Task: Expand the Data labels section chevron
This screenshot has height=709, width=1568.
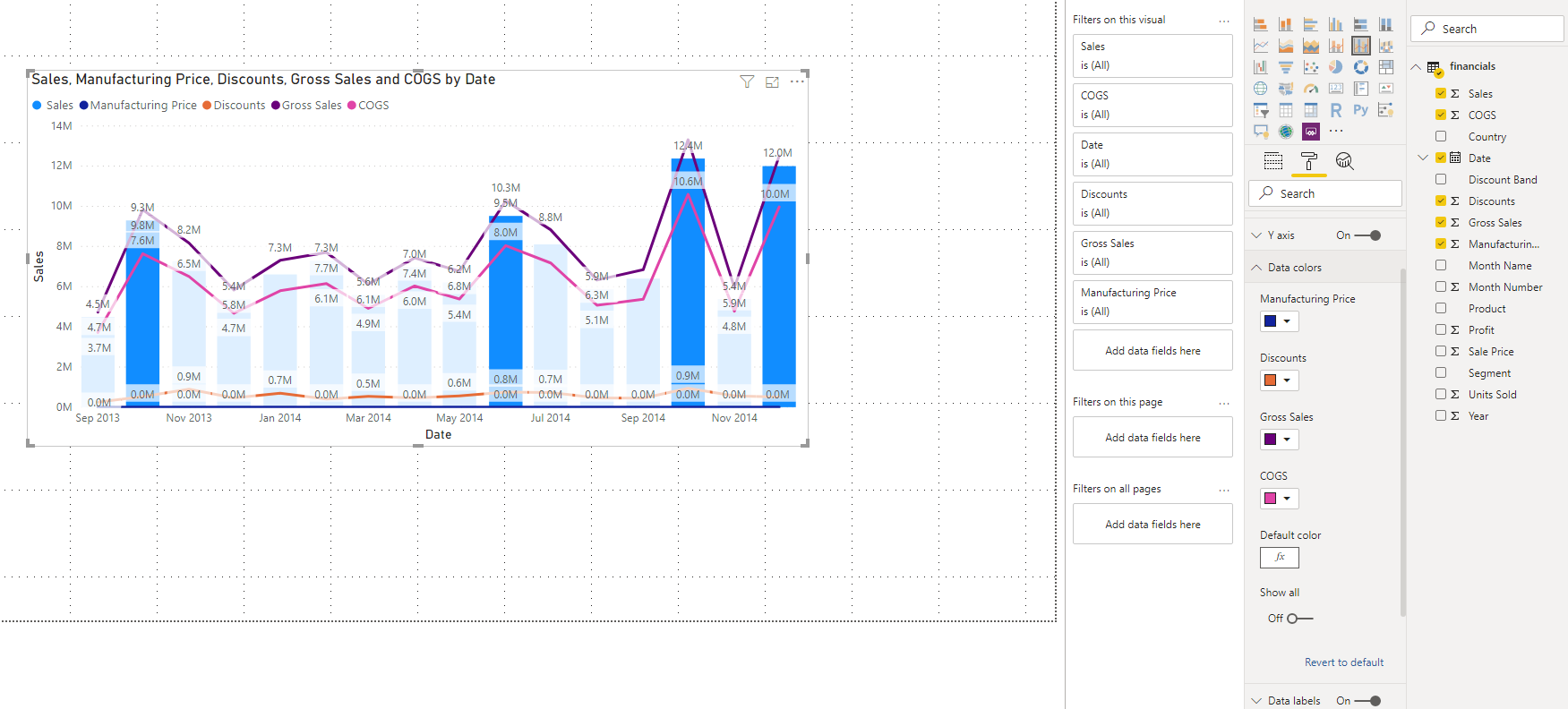Action: click(x=1256, y=701)
